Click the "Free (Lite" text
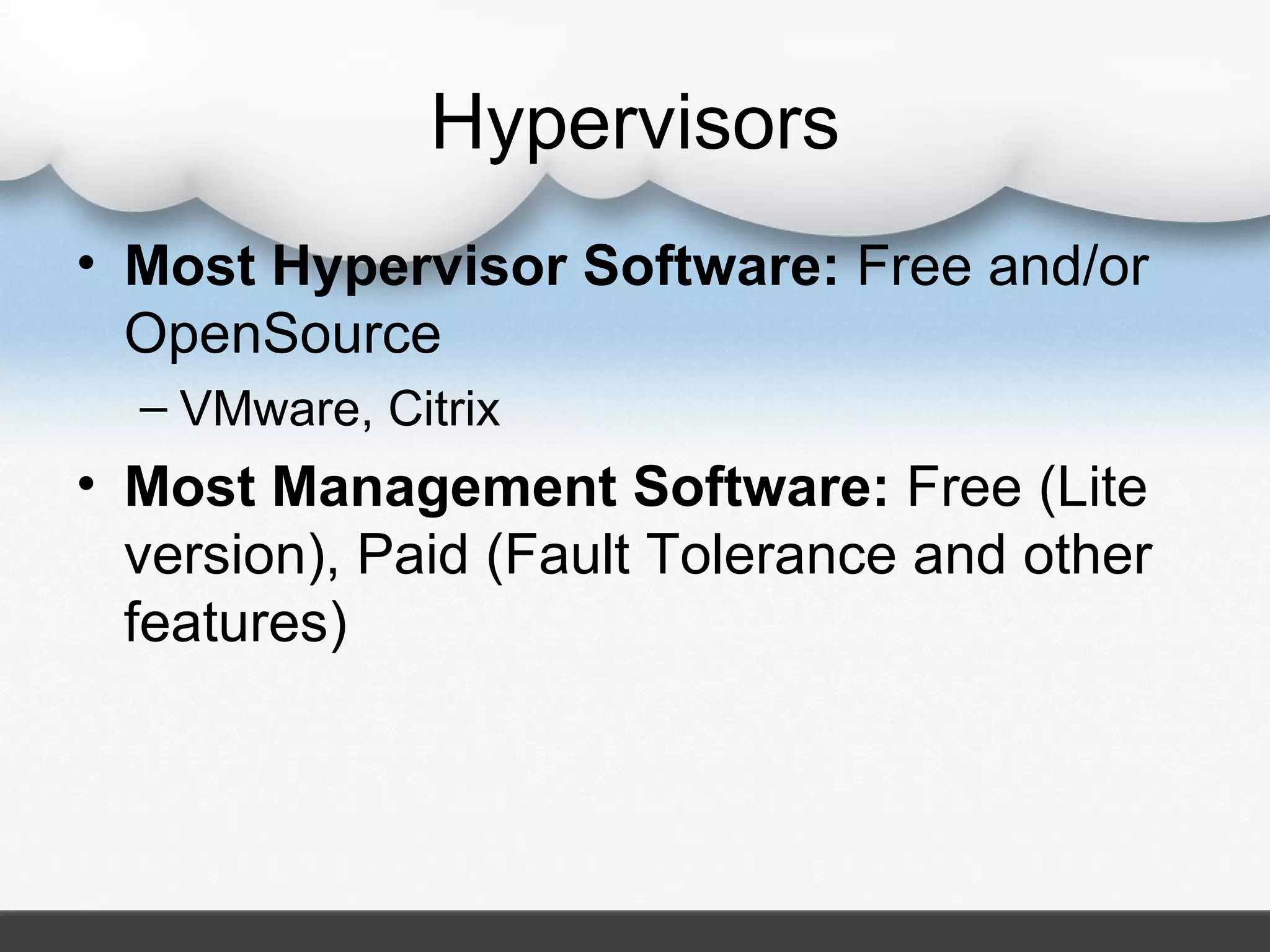Screen dimensions: 1270x952 pos(1027,487)
